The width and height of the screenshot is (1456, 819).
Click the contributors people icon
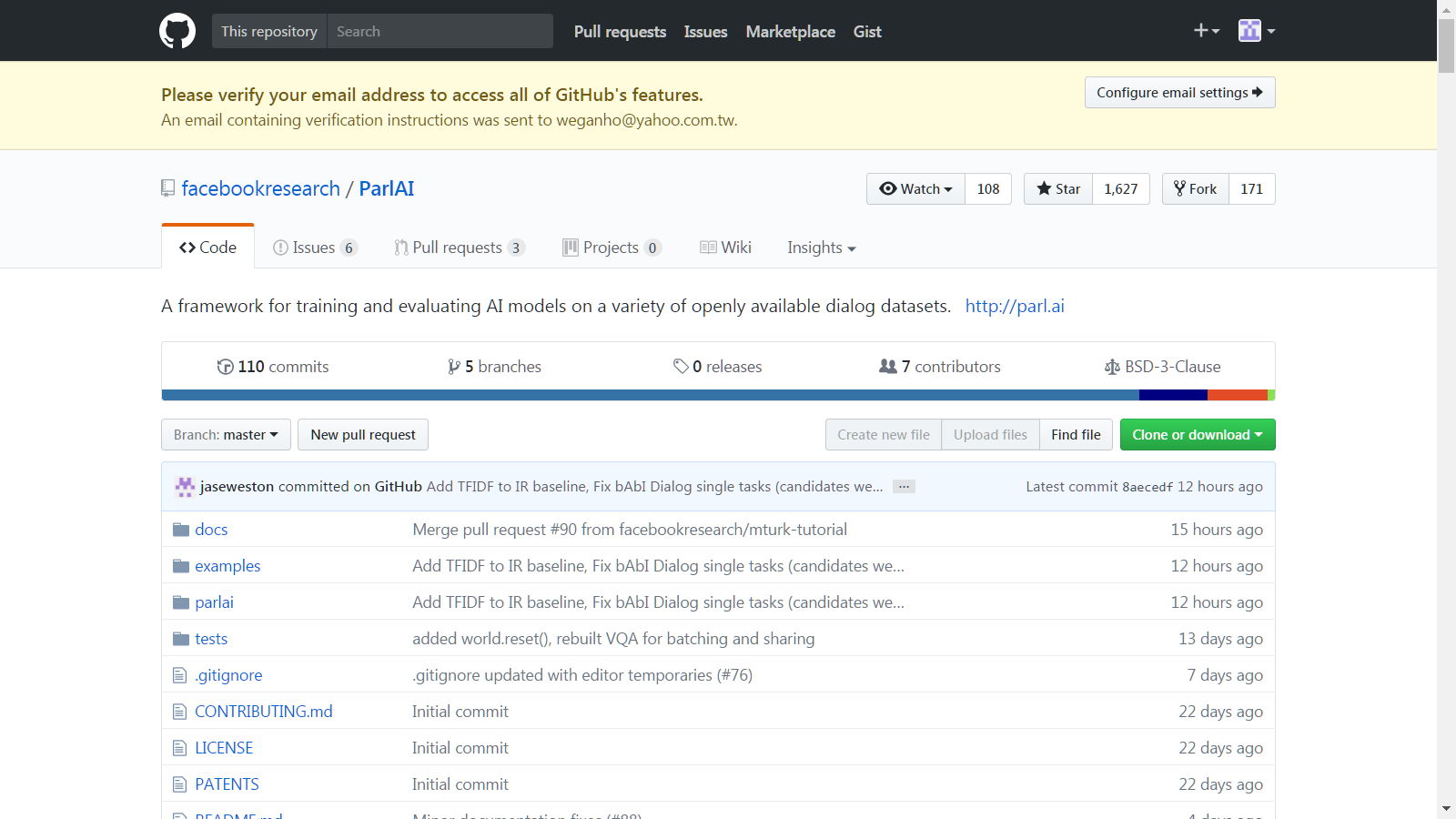[x=888, y=367]
